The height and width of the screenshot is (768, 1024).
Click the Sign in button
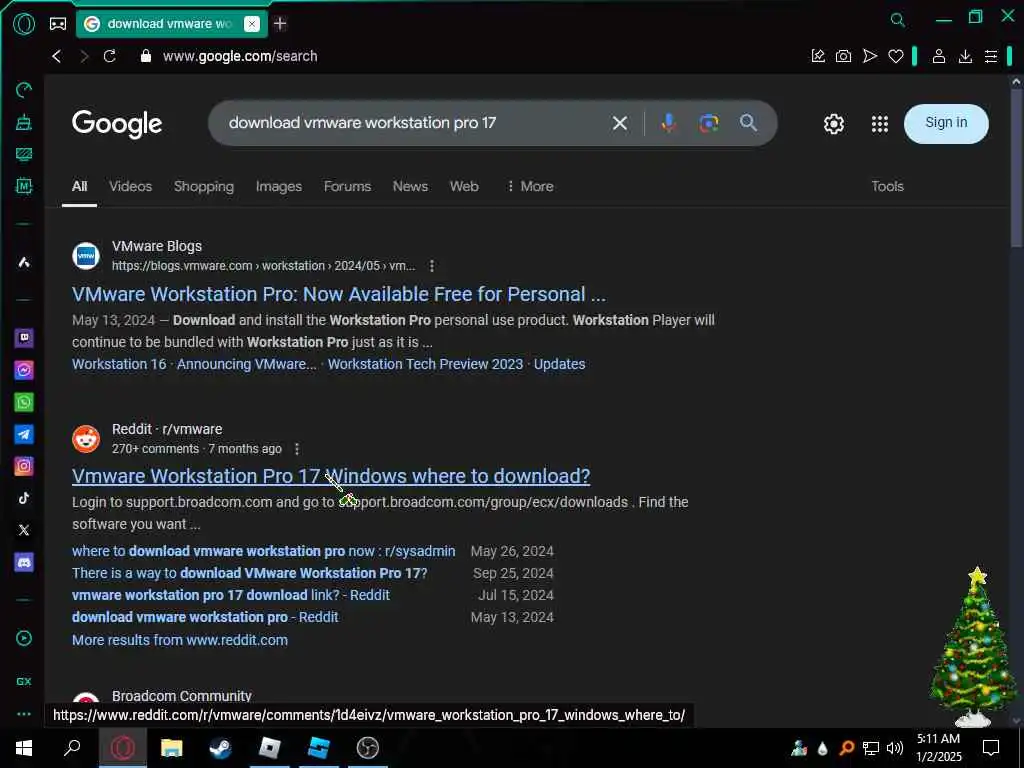pyautogui.click(x=946, y=123)
